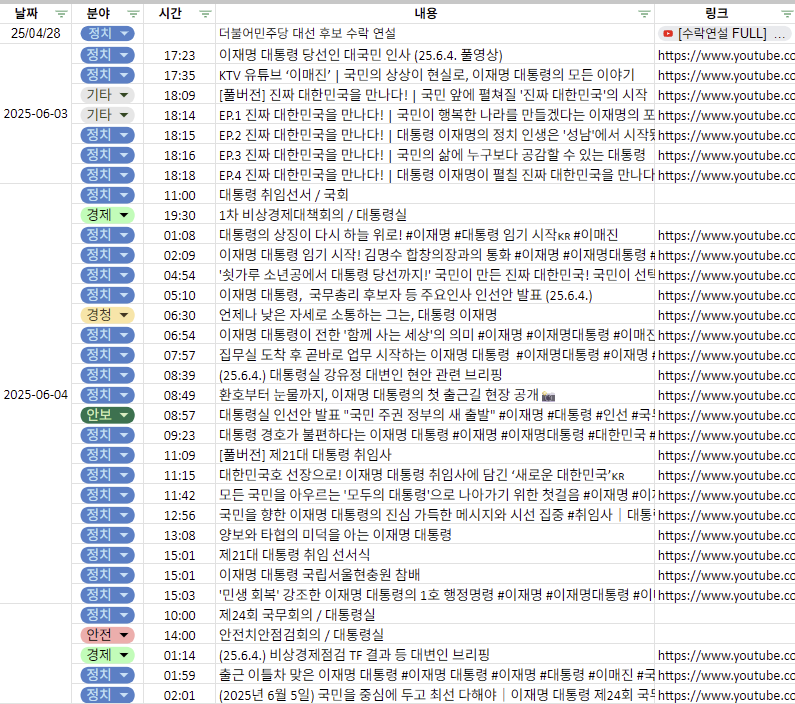Select the 2025-06-04 date cell
The height and width of the screenshot is (704, 795).
[36, 394]
